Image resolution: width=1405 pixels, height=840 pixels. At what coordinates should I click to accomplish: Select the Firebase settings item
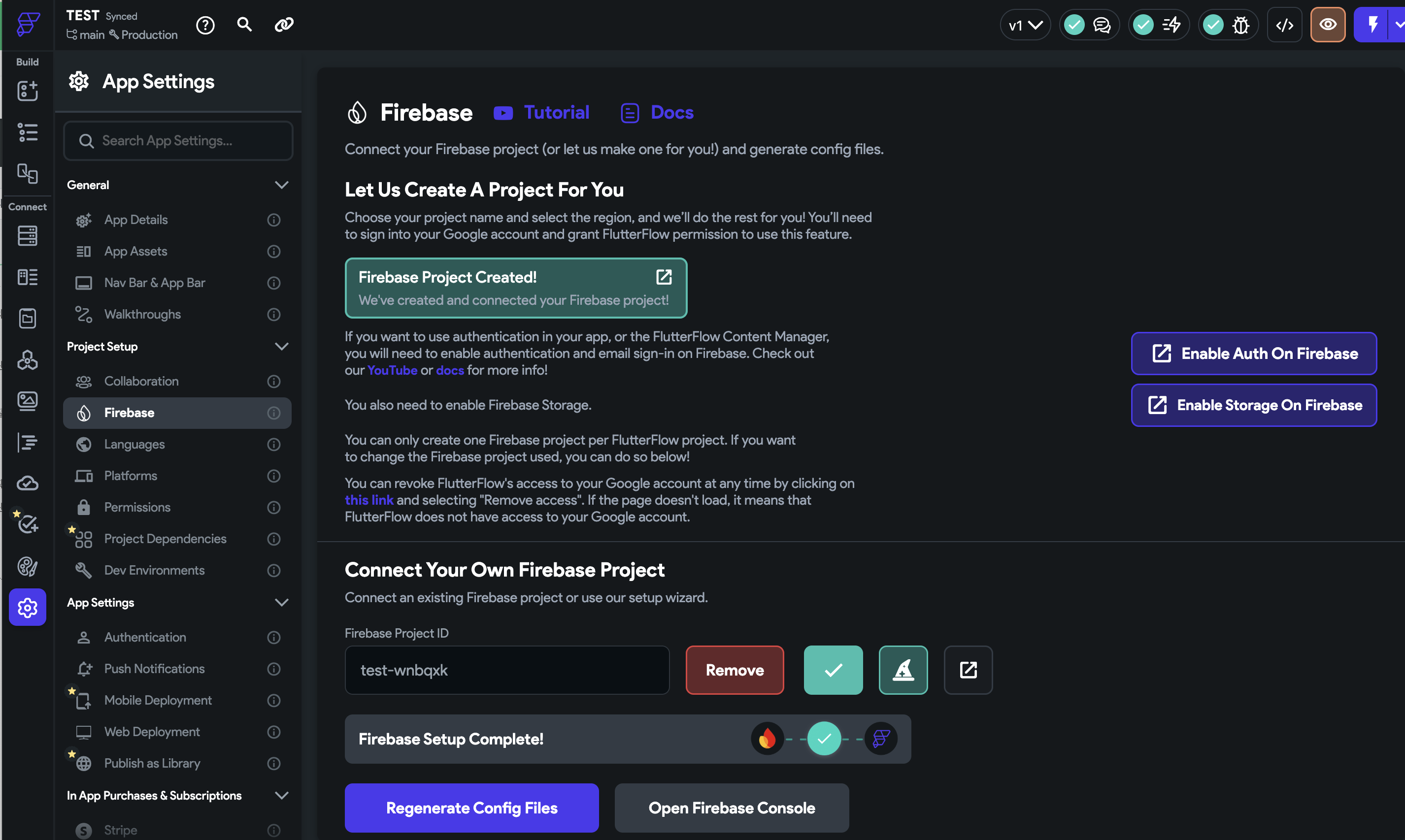177,413
